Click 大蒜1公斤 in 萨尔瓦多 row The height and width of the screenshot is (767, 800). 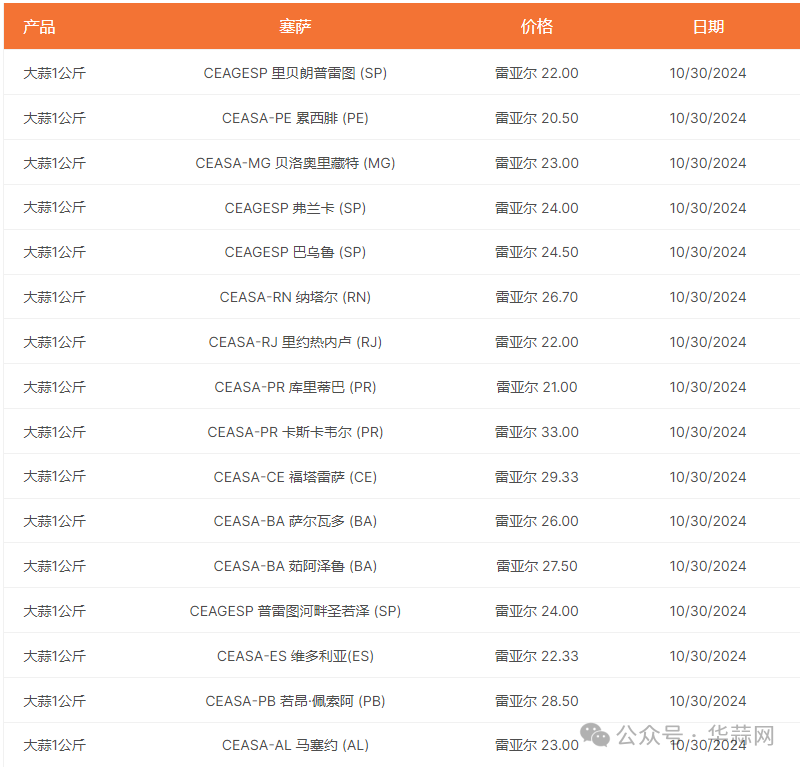point(55,521)
